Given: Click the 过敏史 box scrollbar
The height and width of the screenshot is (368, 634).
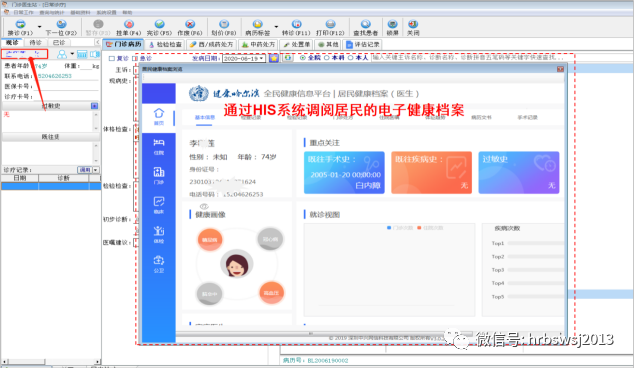Looking at the screenshot, I should (x=96, y=121).
